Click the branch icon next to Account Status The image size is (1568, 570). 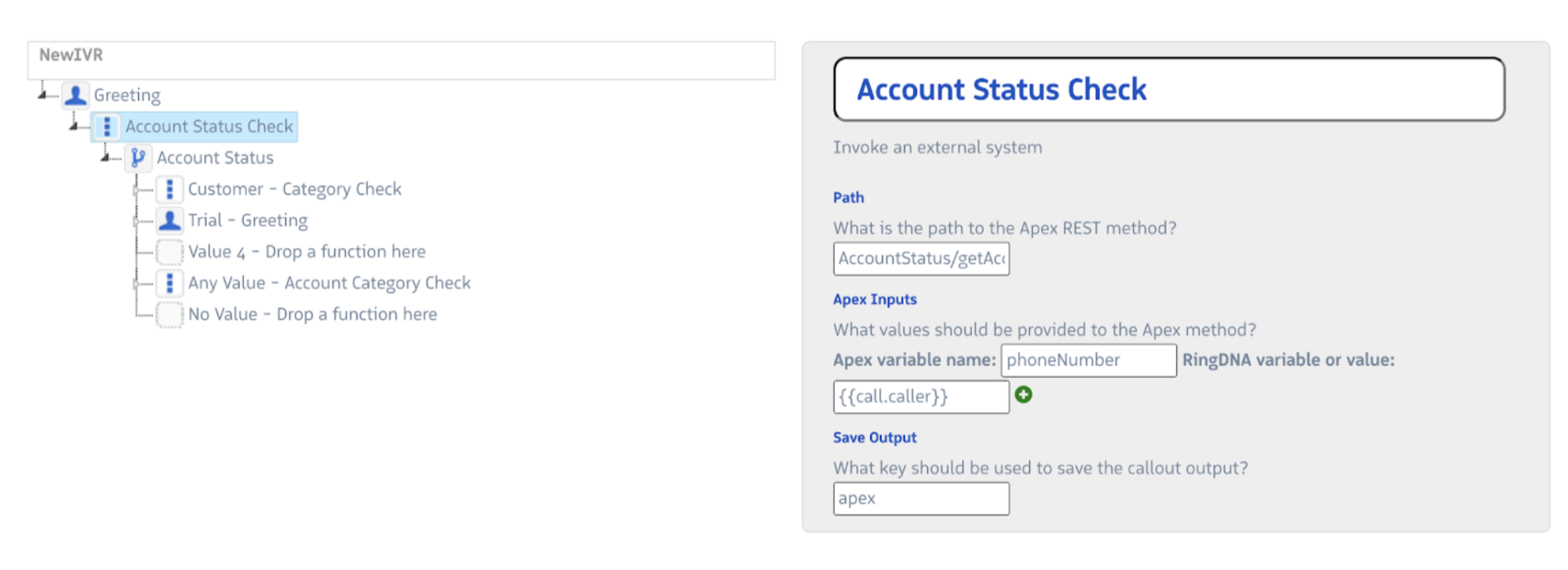tap(138, 158)
